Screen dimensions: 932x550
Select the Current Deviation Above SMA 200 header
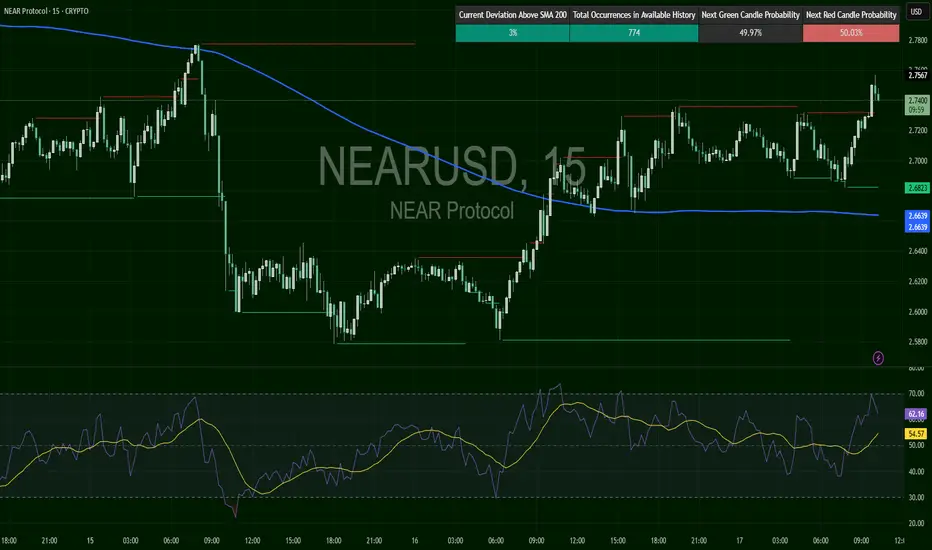[512, 15]
